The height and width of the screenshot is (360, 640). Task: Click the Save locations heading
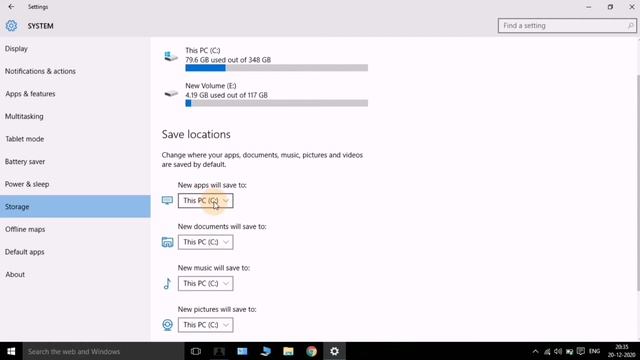coord(196,134)
